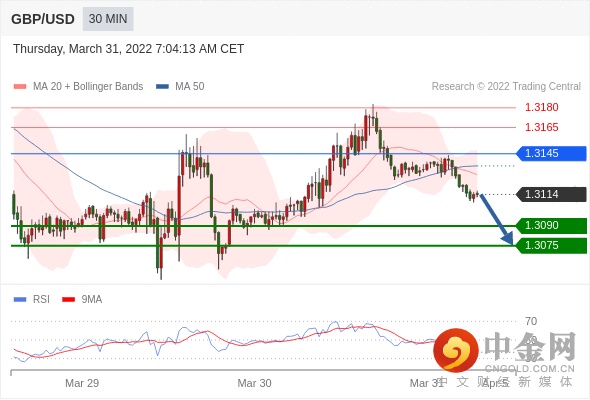Click the blue RSI color swatch
Screen dimensions: 590x400
click(20, 300)
